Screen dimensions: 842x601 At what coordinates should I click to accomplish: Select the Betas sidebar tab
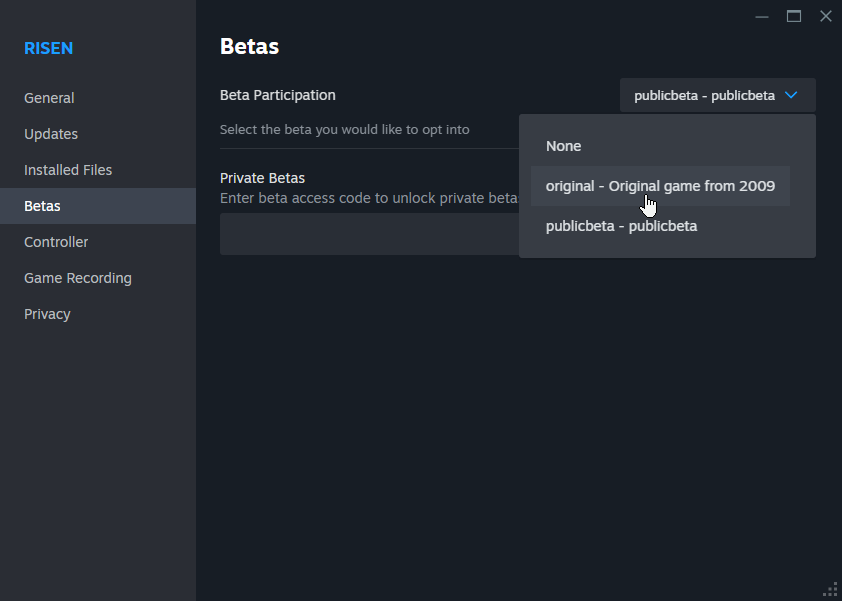42,206
